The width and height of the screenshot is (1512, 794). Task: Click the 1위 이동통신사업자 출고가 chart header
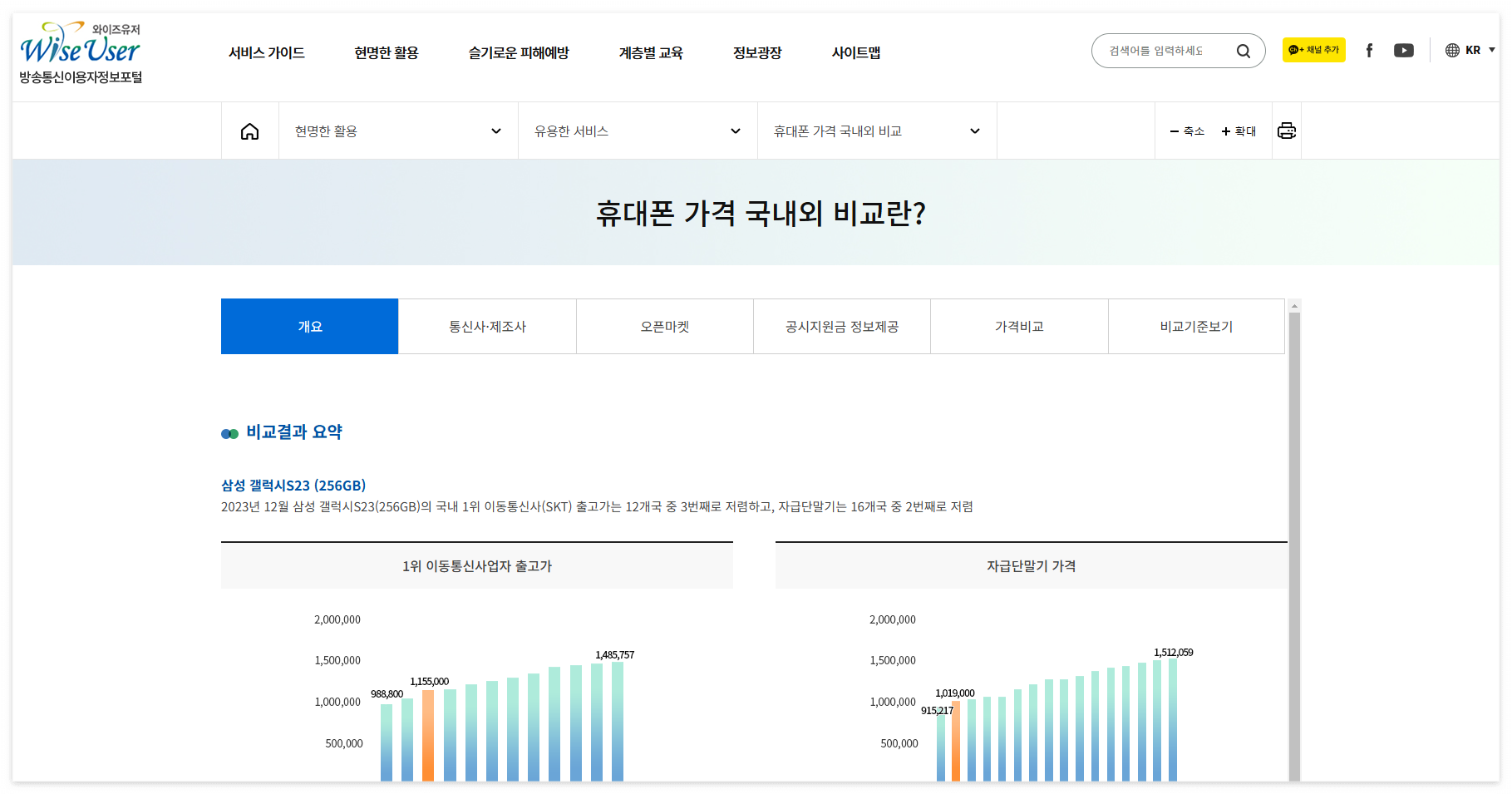pos(477,566)
